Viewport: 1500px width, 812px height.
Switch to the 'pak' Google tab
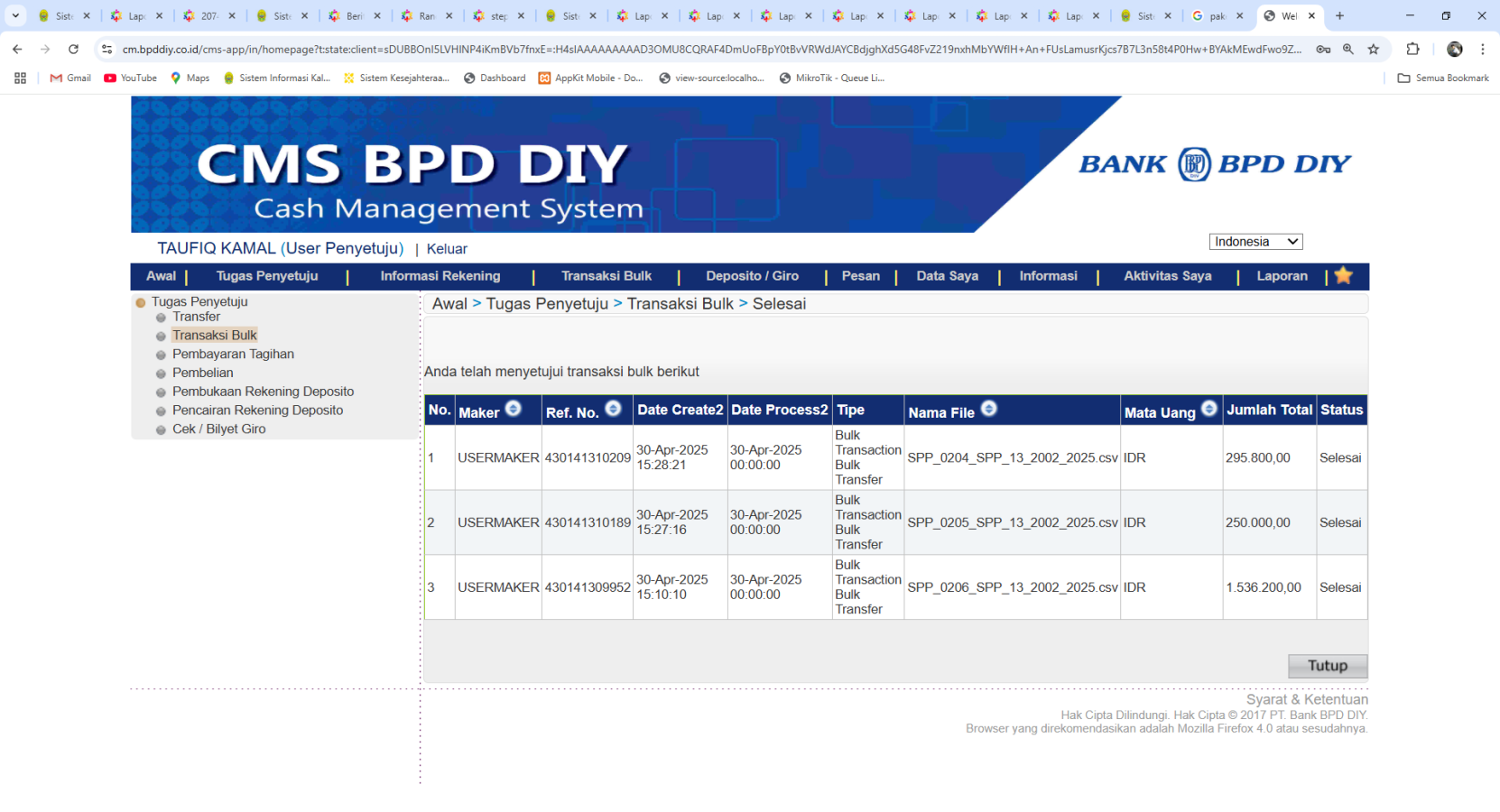pyautogui.click(x=1217, y=16)
